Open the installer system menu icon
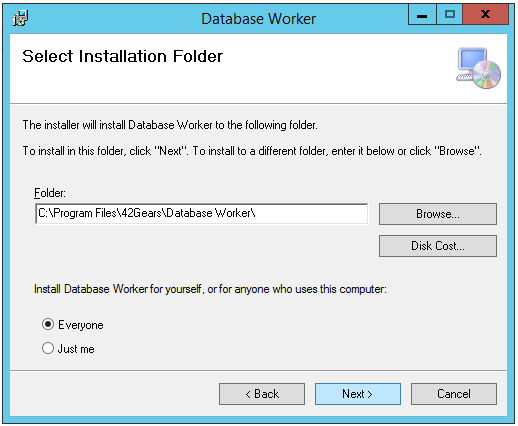This screenshot has width=518, height=426. pos(20,18)
